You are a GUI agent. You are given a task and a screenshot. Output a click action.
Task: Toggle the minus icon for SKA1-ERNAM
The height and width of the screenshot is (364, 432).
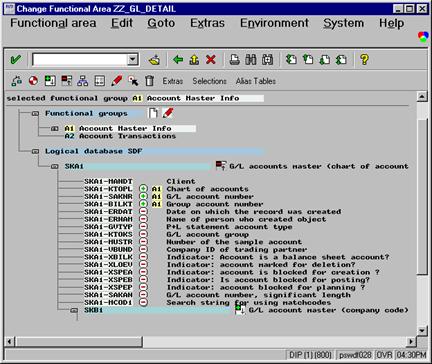143,219
